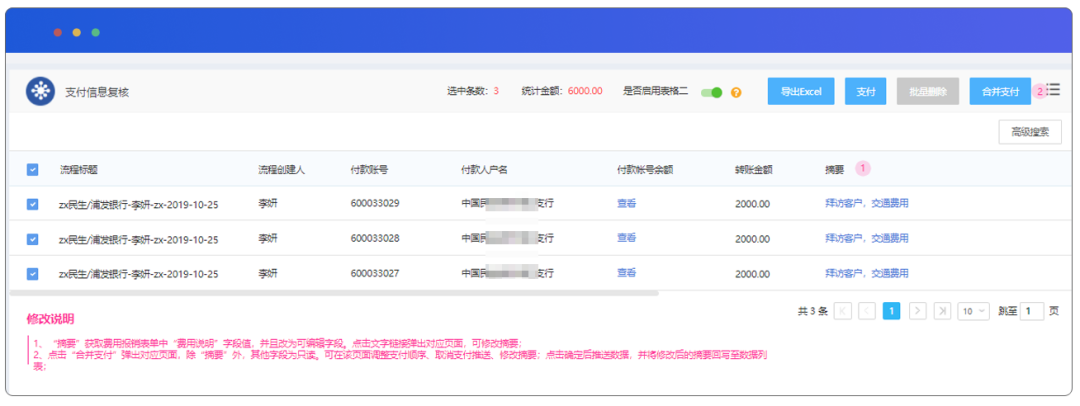Click 2000.00 amount in 600033027 row

[752, 274]
